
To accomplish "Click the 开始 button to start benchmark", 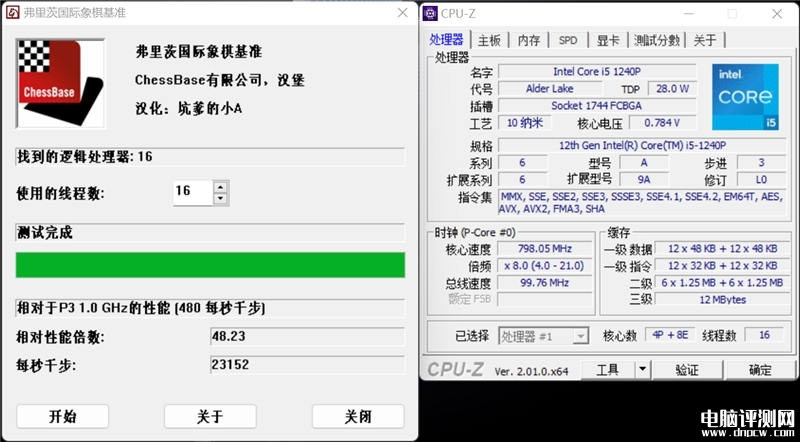I will 63,416.
